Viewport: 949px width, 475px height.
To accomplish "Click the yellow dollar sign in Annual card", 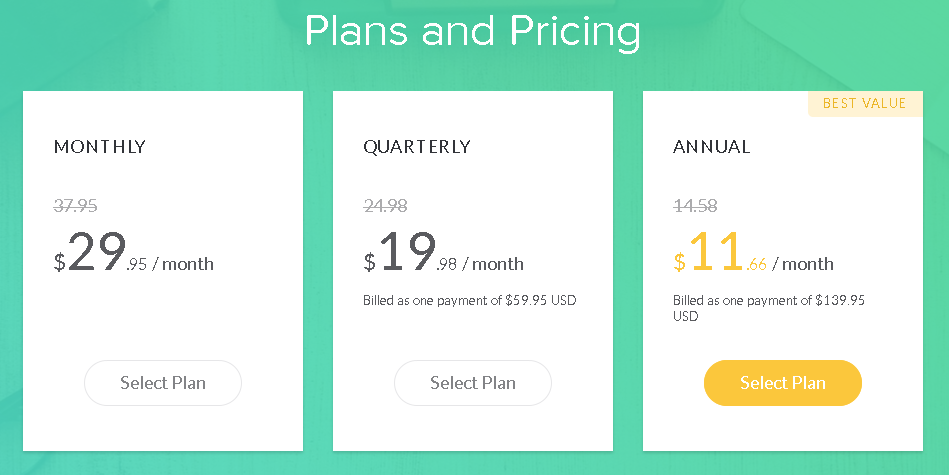I will (x=680, y=262).
